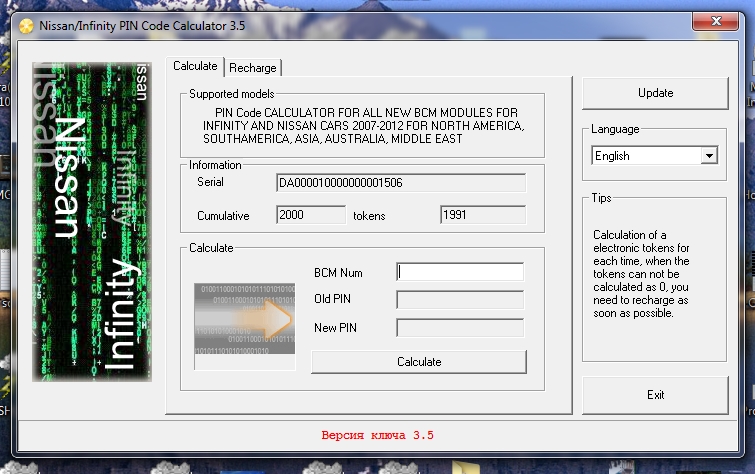Screen dimensions: 755x474
Task: Click the 'Cumulative' label
Action: tap(223, 216)
